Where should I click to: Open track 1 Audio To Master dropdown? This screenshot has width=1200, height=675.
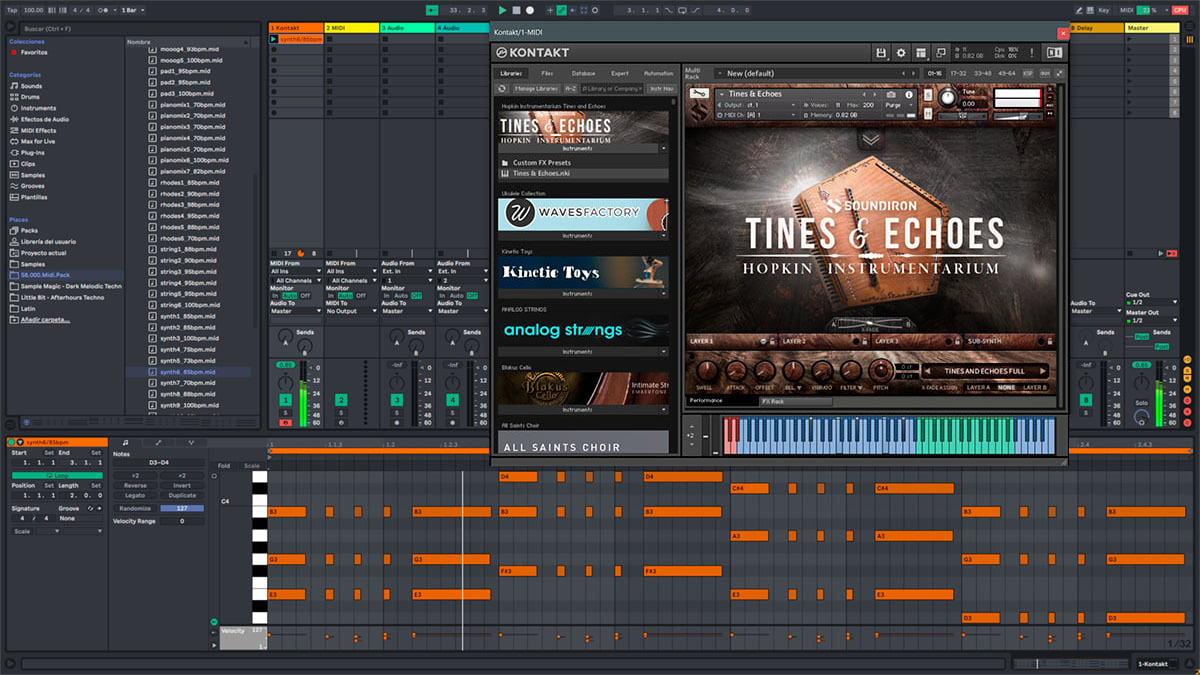click(x=296, y=311)
